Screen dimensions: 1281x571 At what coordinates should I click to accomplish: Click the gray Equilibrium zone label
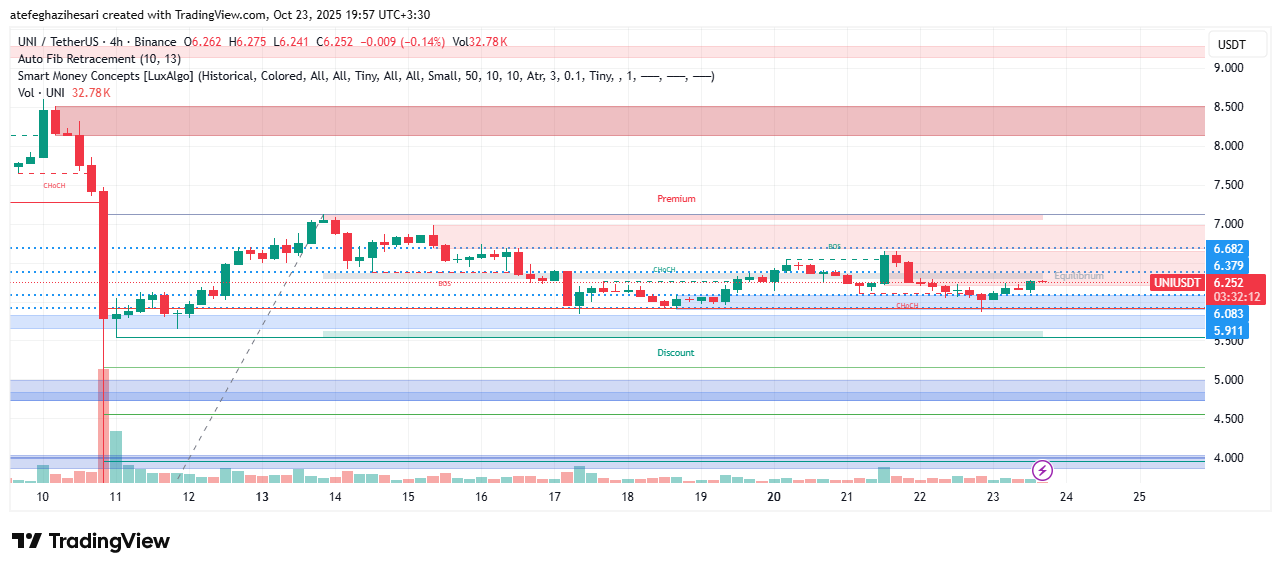tap(1077, 276)
